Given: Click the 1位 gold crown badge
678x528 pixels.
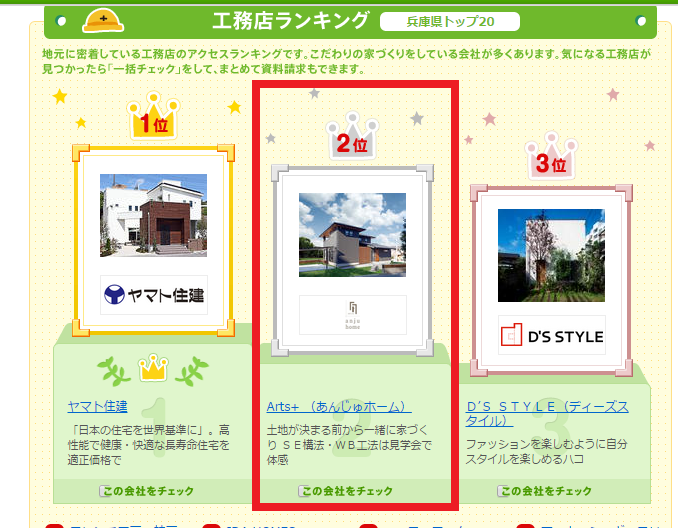Looking at the screenshot, I should point(154,115).
